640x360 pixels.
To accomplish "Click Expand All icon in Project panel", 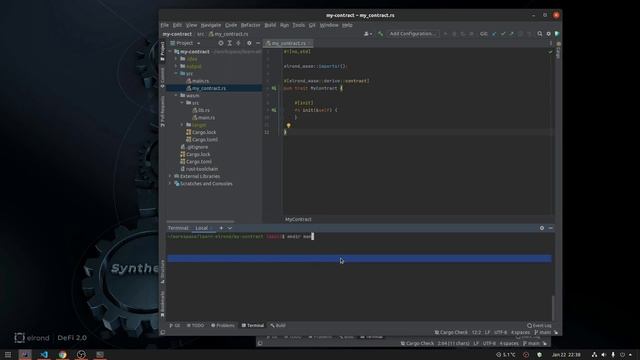I will [230, 43].
